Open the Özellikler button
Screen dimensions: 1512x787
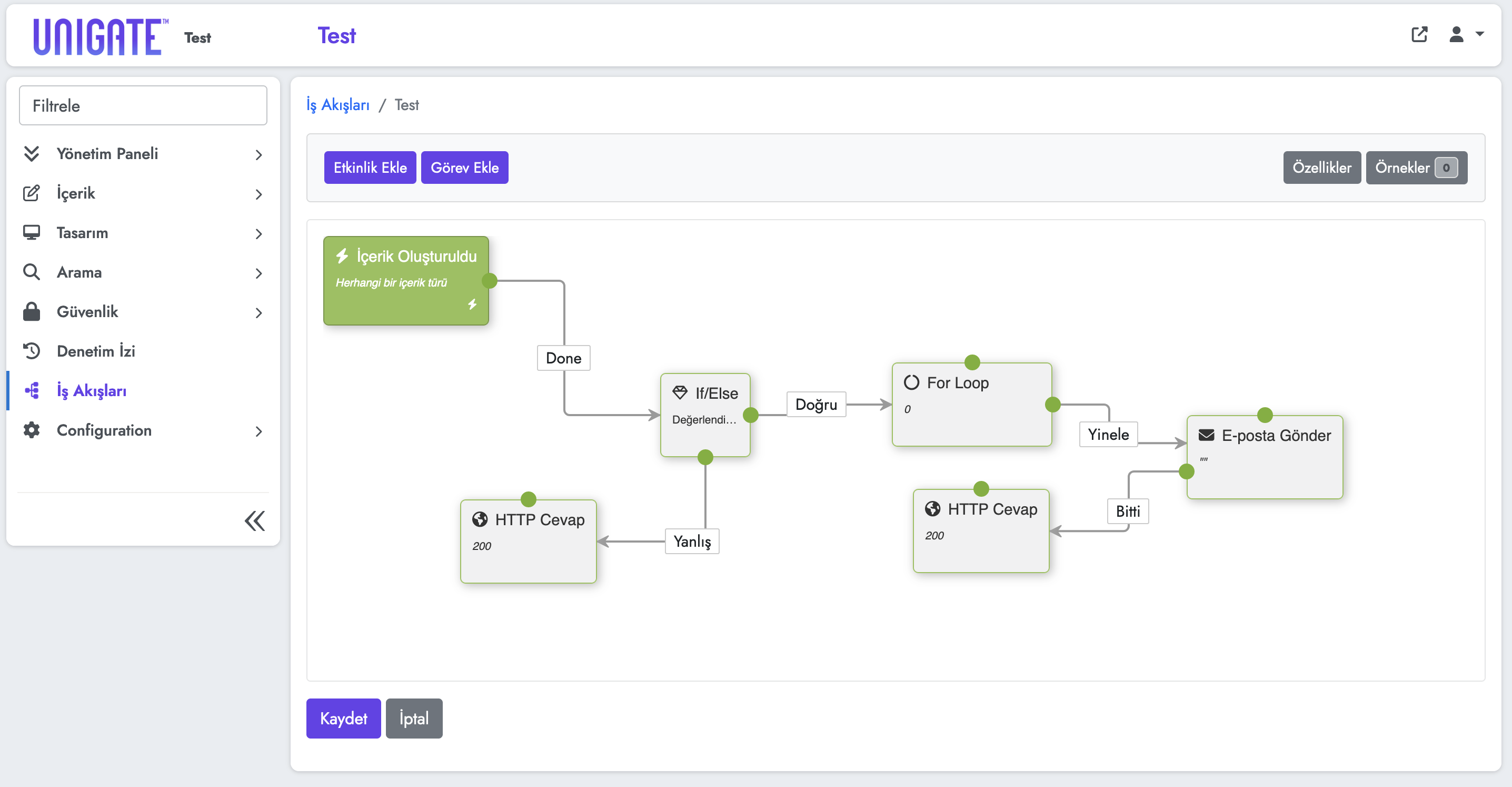1322,168
